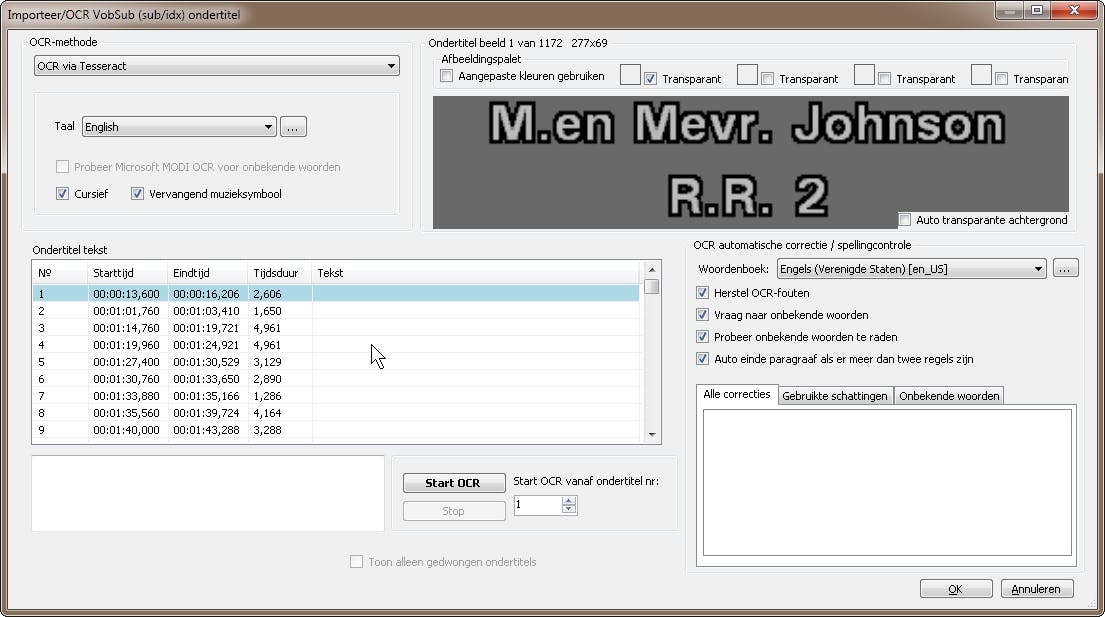This screenshot has width=1105, height=617.
Task: Toggle Probeer onbekende woorden te raden
Action: pos(703,337)
